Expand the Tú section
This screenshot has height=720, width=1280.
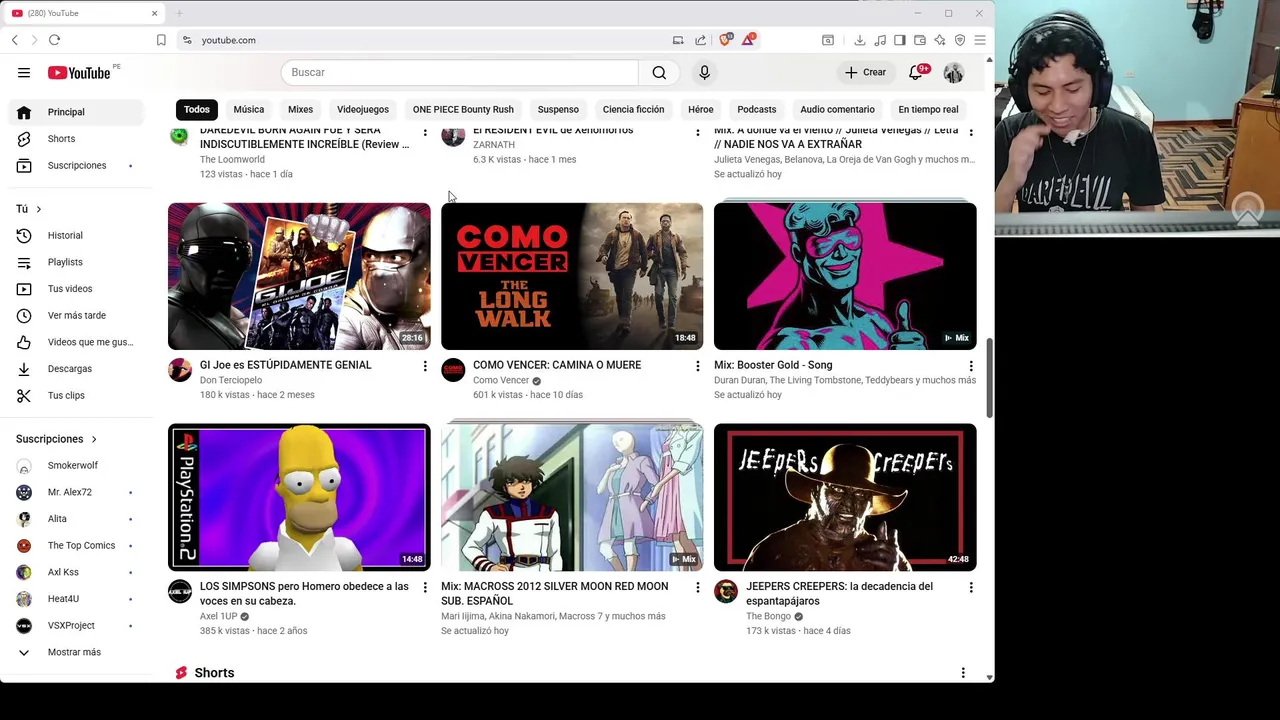click(28, 209)
